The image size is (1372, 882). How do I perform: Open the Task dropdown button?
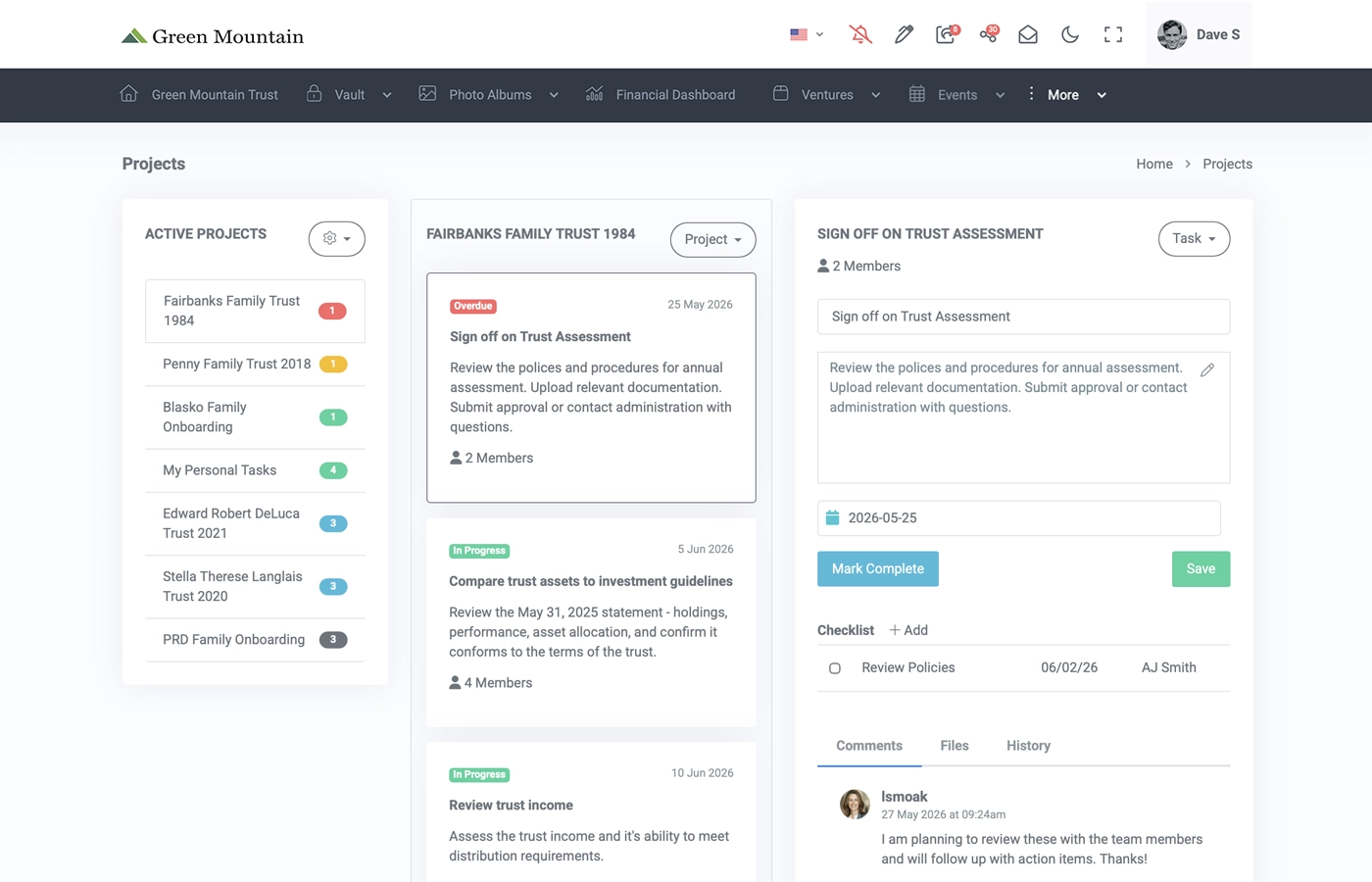tap(1194, 238)
